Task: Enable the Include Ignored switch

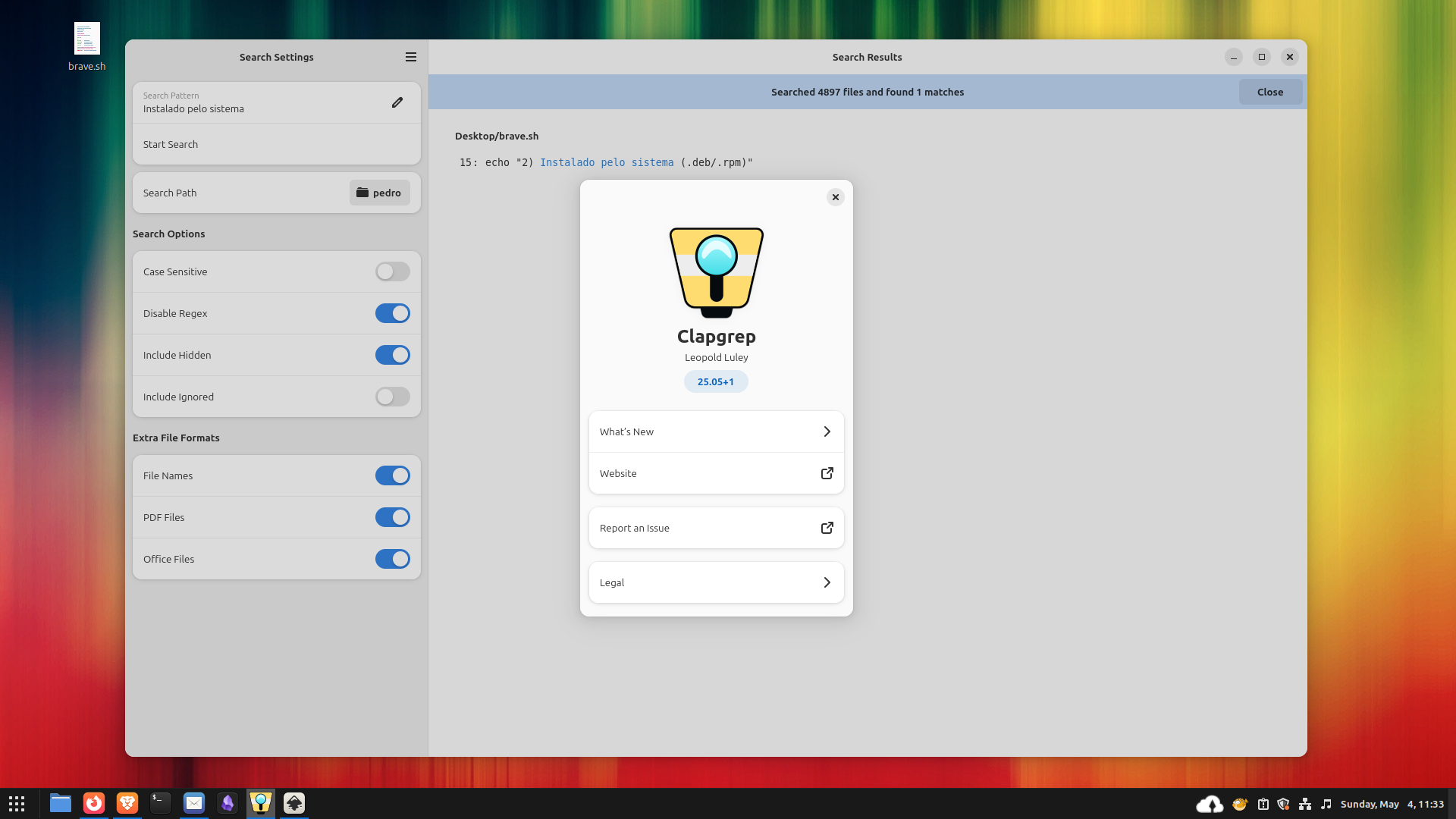Action: 393,397
